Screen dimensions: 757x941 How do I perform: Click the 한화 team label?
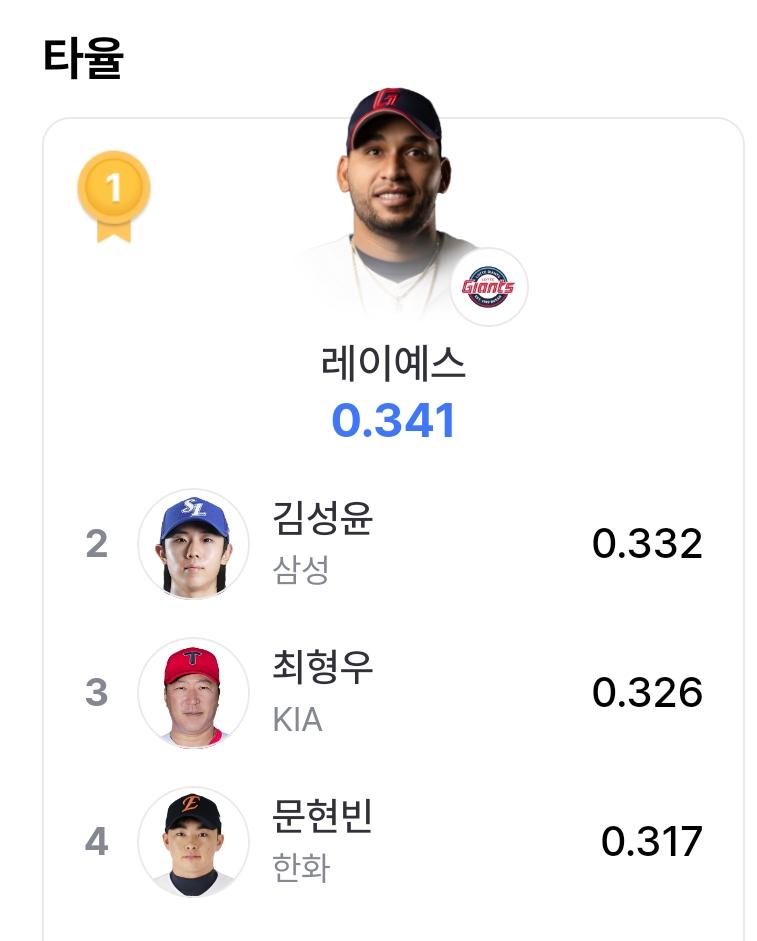click(x=301, y=868)
